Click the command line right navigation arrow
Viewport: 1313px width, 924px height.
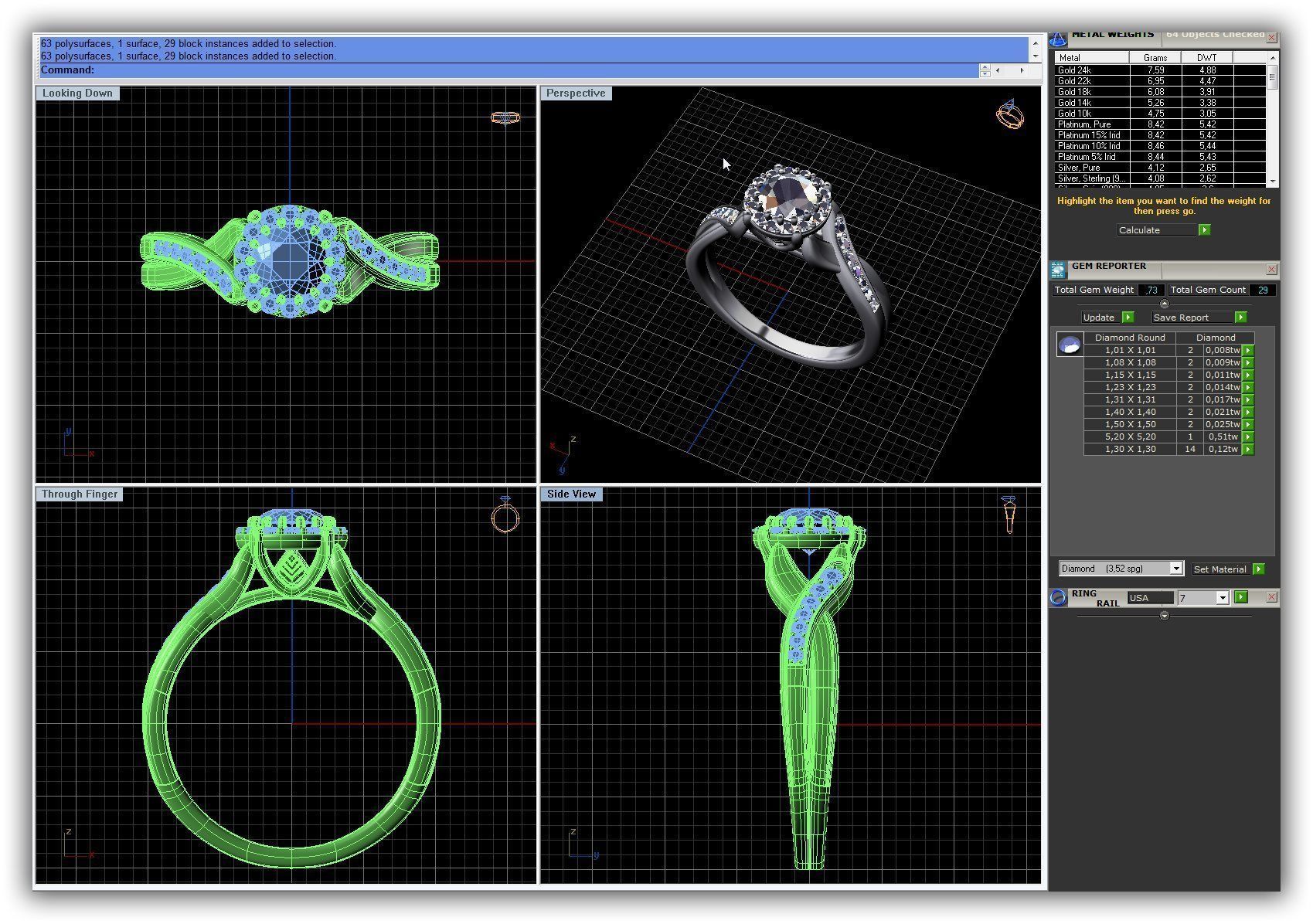click(1022, 70)
